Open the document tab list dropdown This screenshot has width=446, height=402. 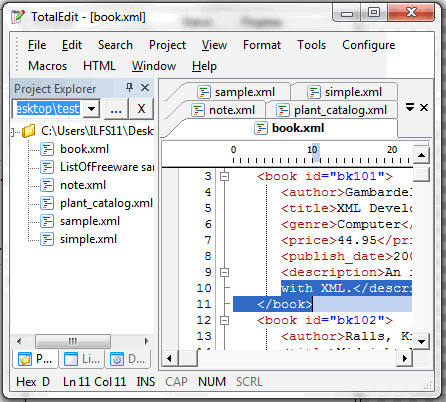pyautogui.click(x=410, y=107)
